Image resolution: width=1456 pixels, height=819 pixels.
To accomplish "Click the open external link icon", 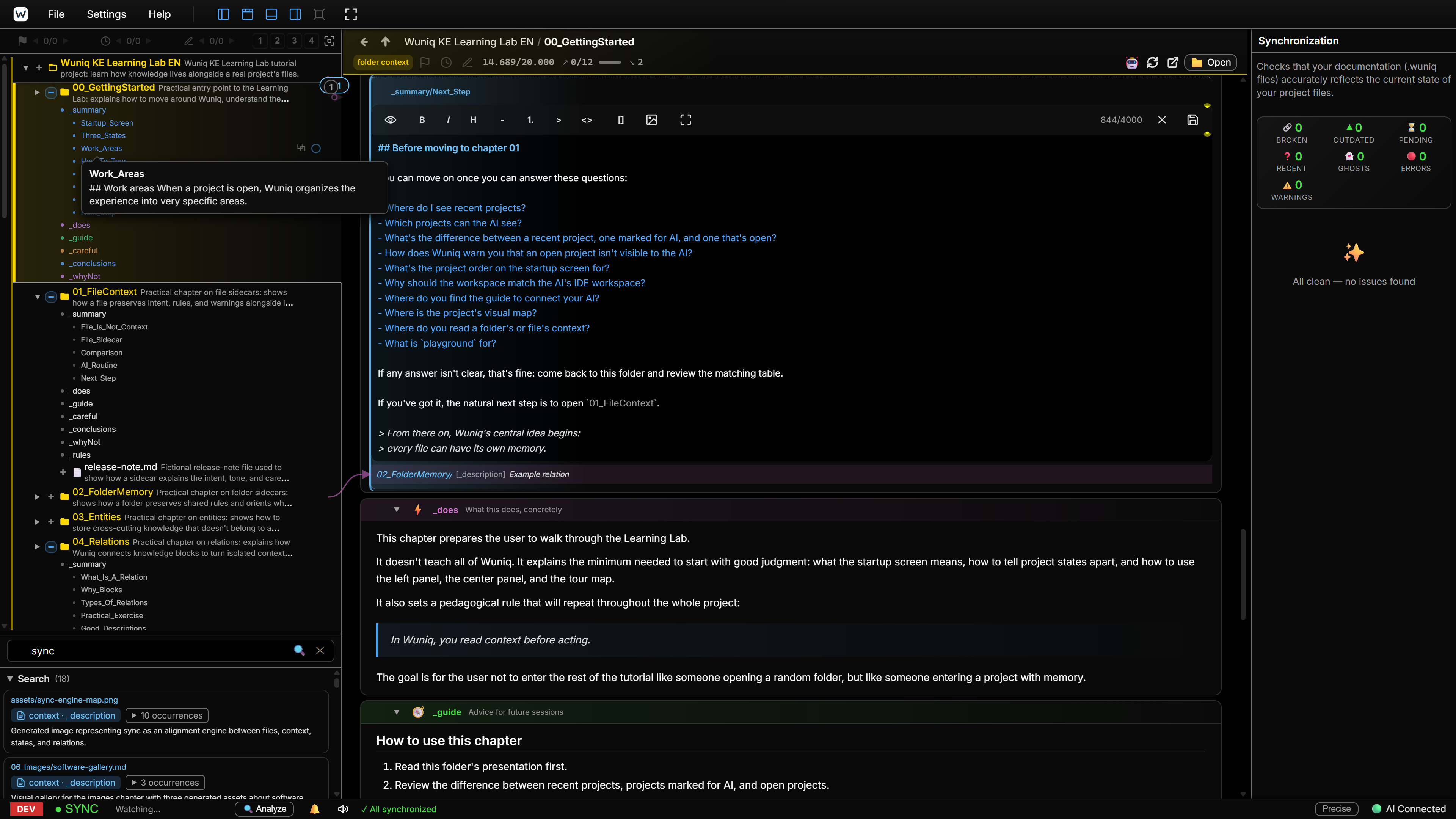I will pyautogui.click(x=1174, y=62).
